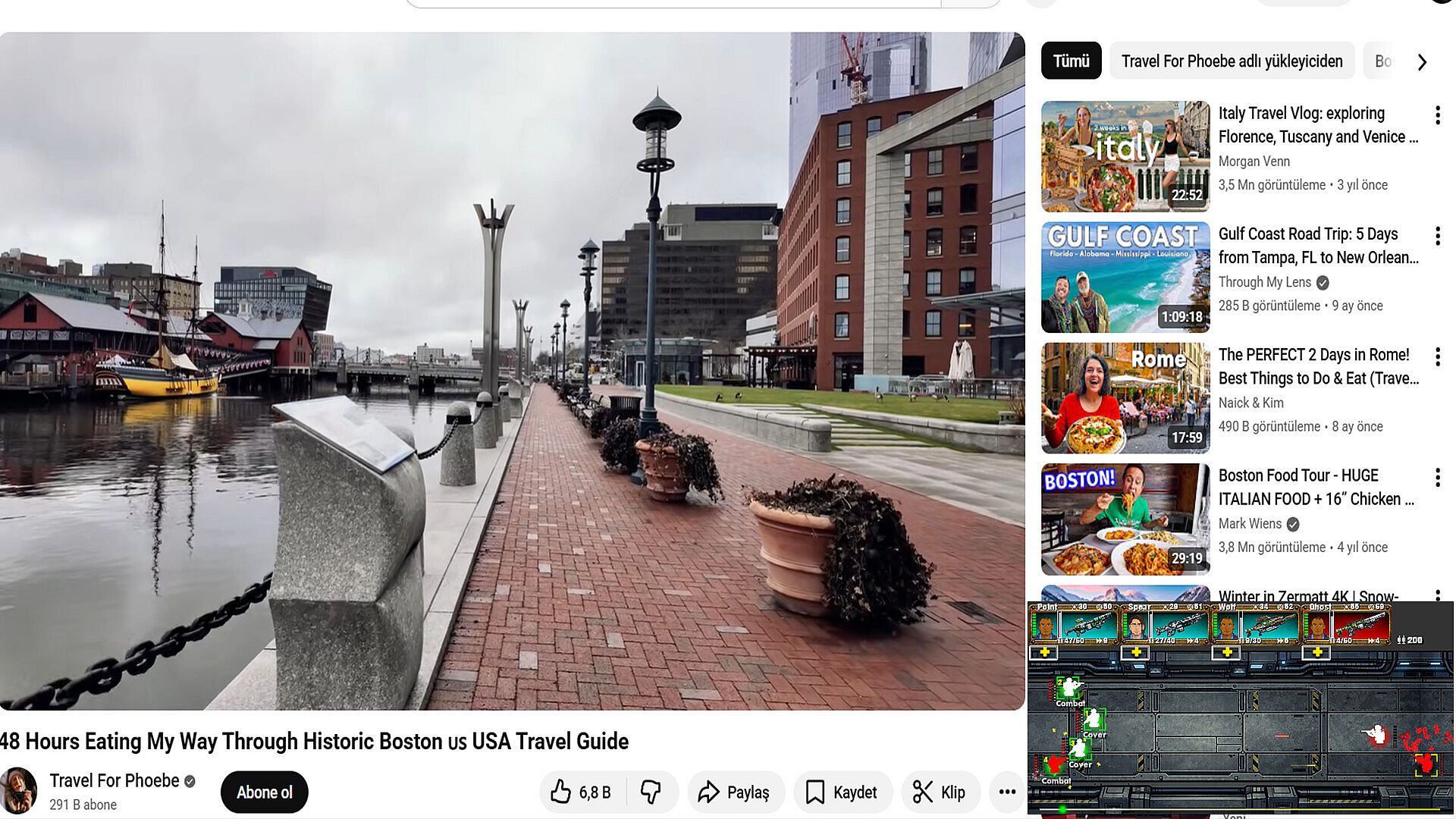
Task: Select the Tümü filter chip
Action: click(x=1071, y=61)
